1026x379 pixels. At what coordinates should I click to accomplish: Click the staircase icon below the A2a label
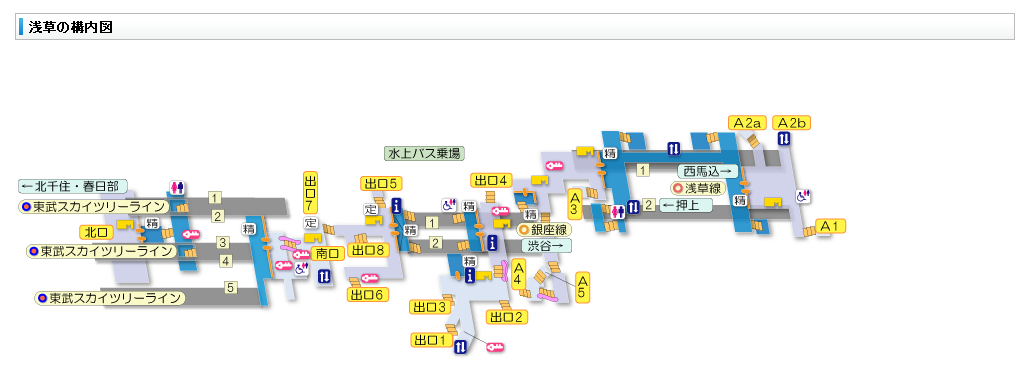click(x=754, y=140)
